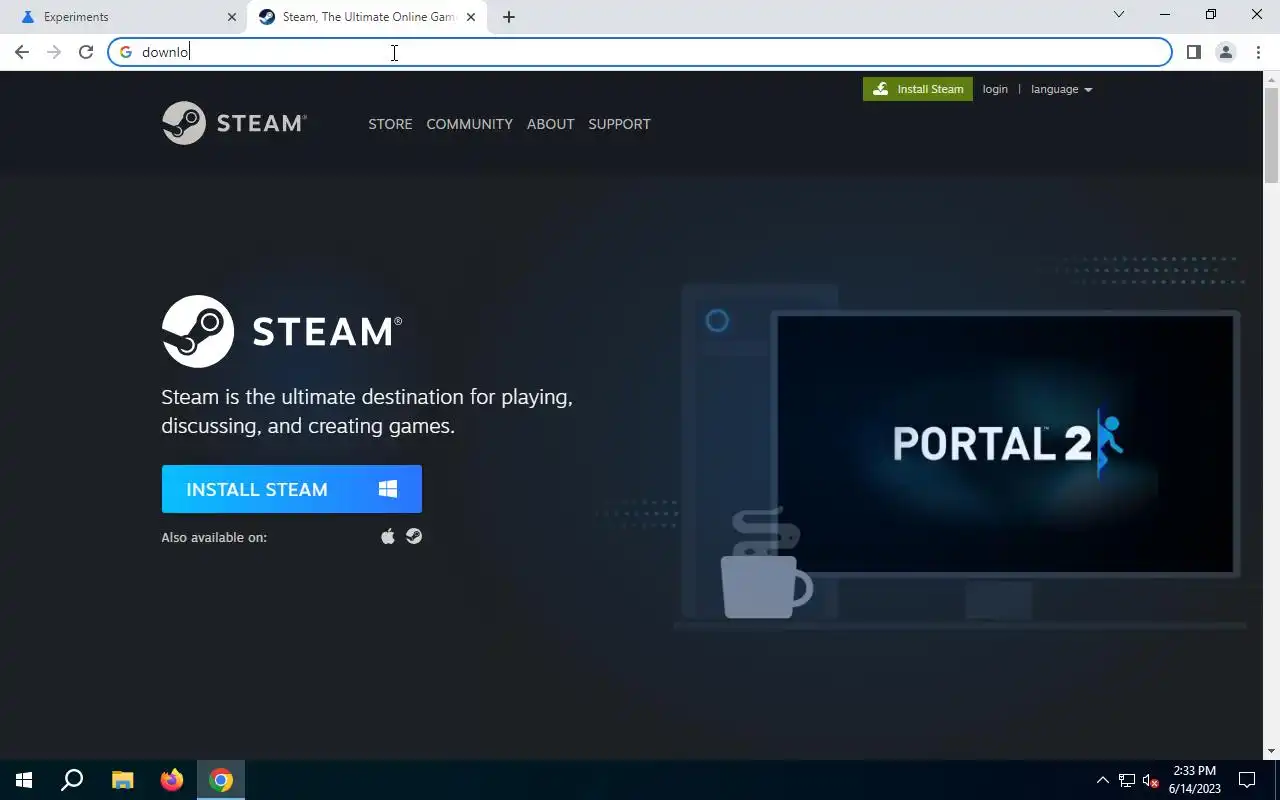
Task: Minimize the Chrome window
Action: (x=1165, y=14)
